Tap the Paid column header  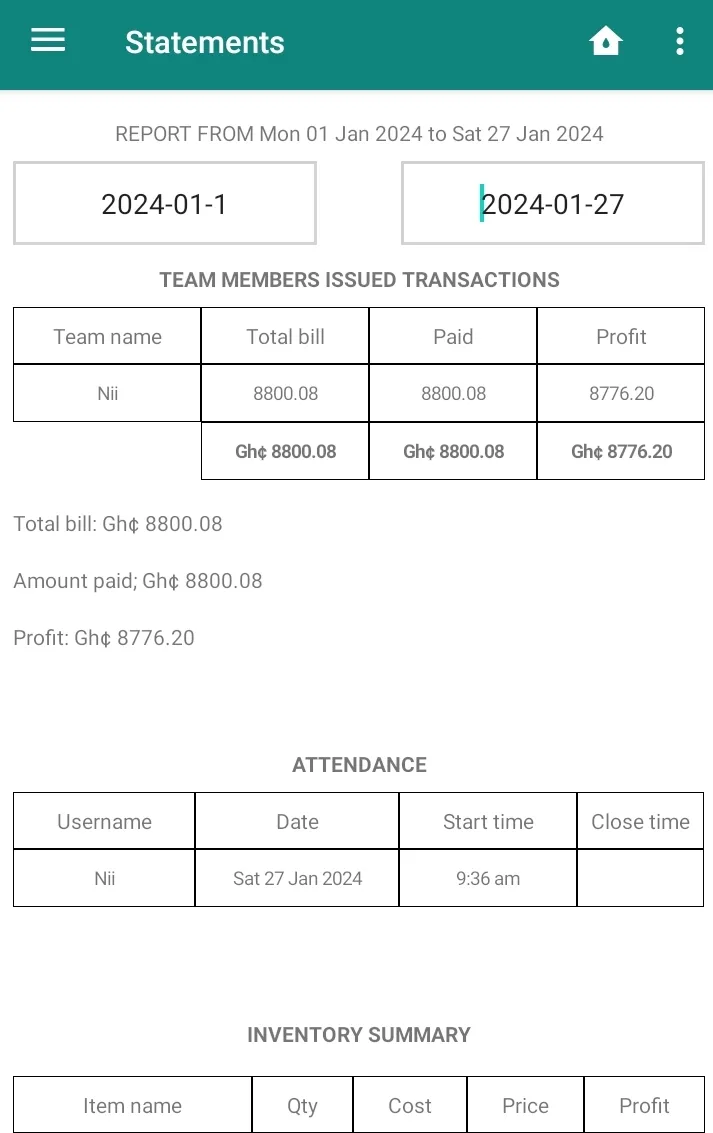(453, 336)
